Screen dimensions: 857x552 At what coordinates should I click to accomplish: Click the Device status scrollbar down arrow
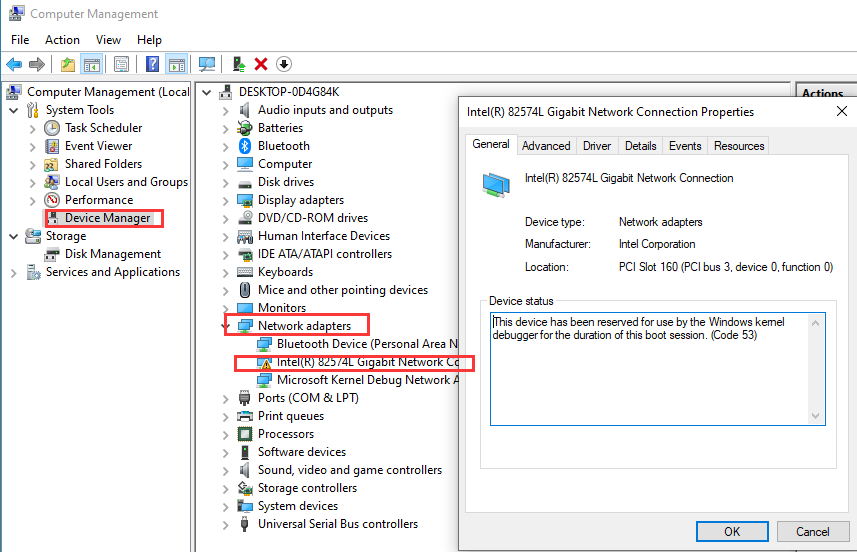[x=815, y=416]
